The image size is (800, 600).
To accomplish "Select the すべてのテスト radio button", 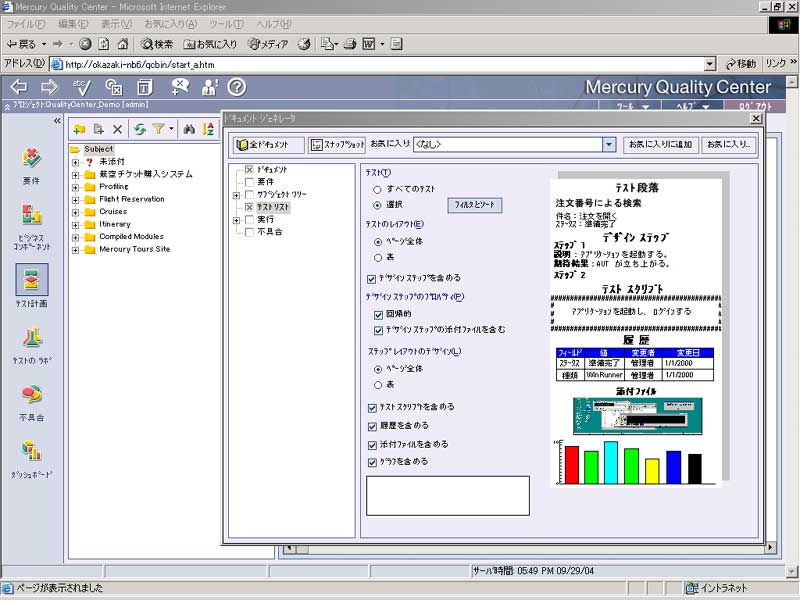I will (x=378, y=190).
